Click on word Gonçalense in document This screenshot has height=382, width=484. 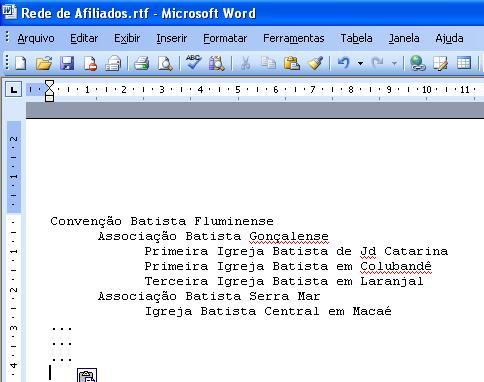point(289,236)
